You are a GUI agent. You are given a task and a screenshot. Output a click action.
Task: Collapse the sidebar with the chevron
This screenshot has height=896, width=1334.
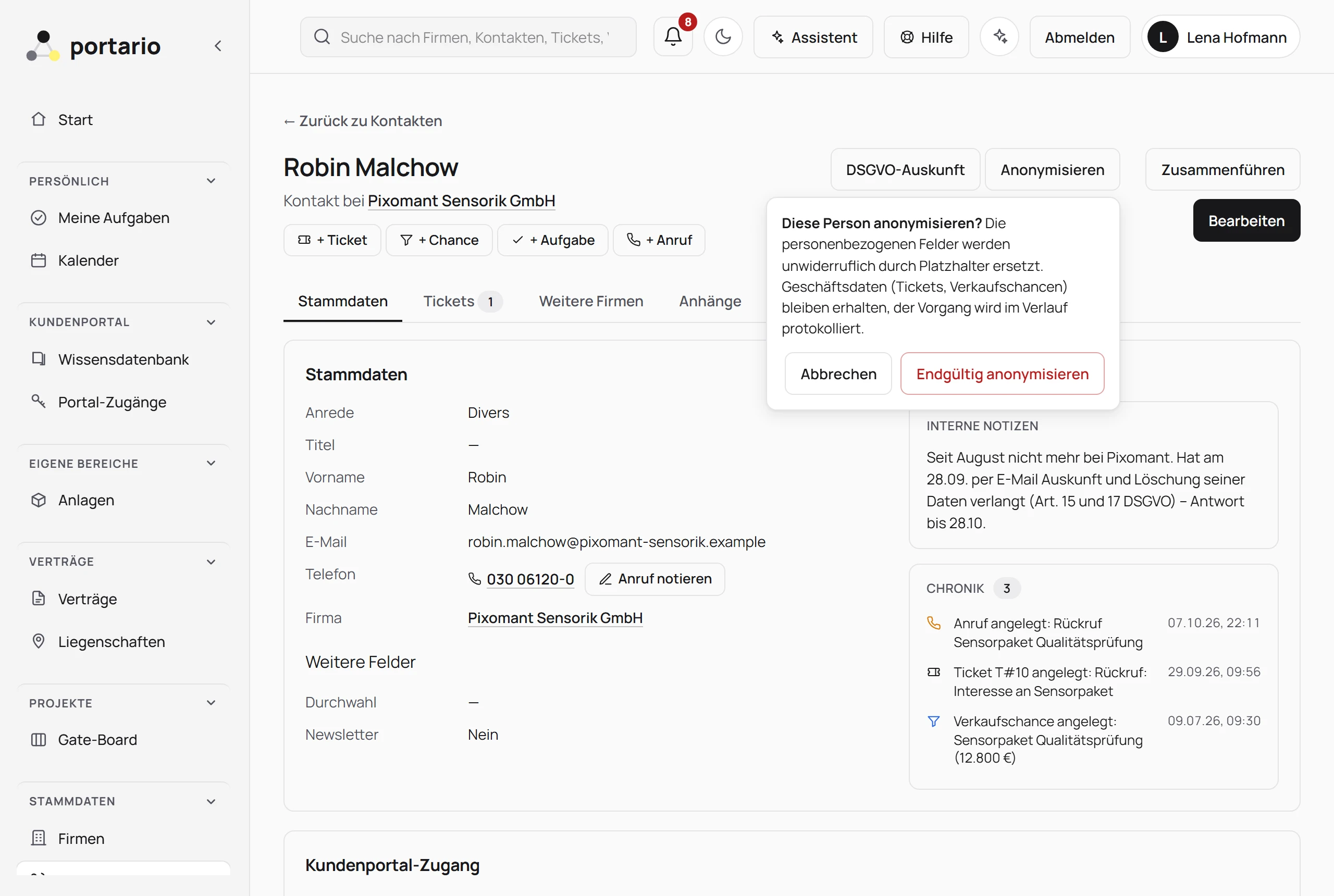coord(218,46)
